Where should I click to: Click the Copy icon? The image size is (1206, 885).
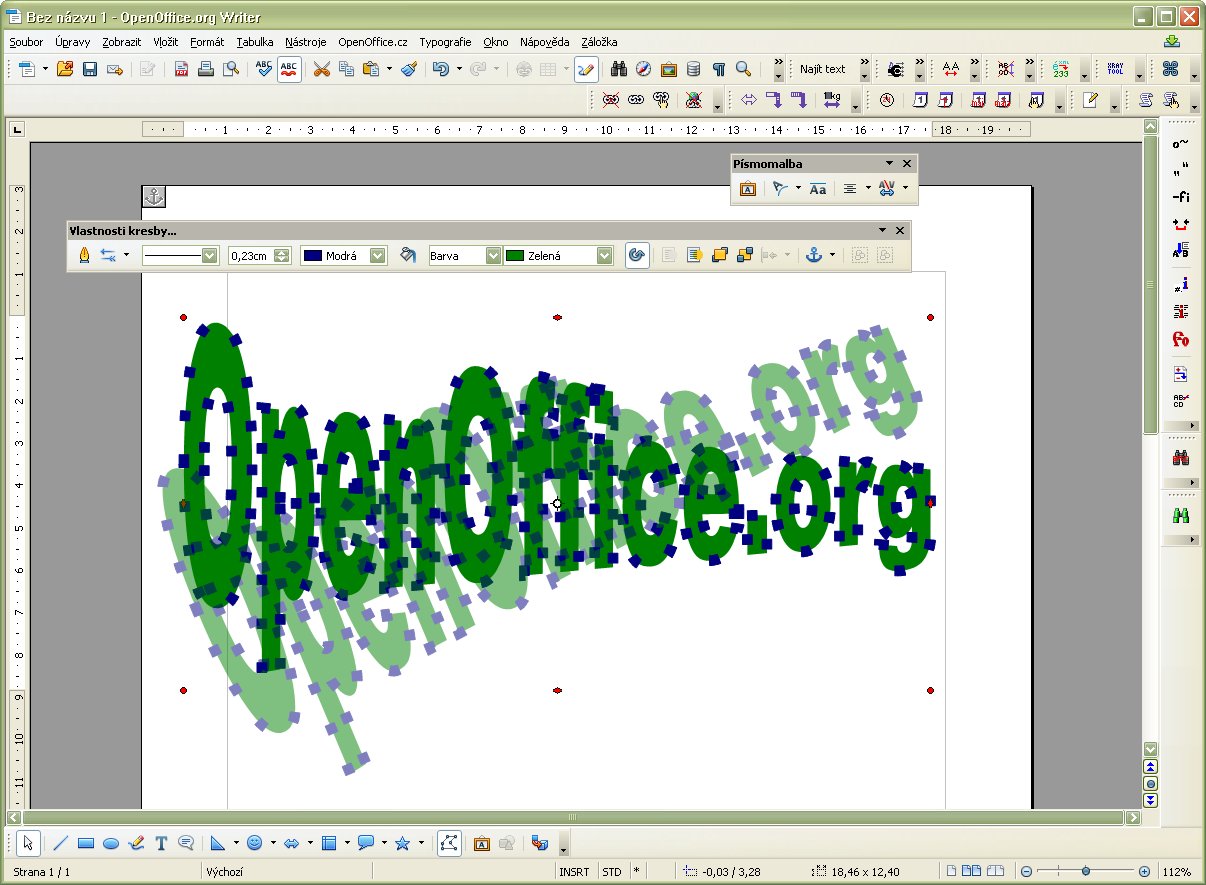coord(346,69)
